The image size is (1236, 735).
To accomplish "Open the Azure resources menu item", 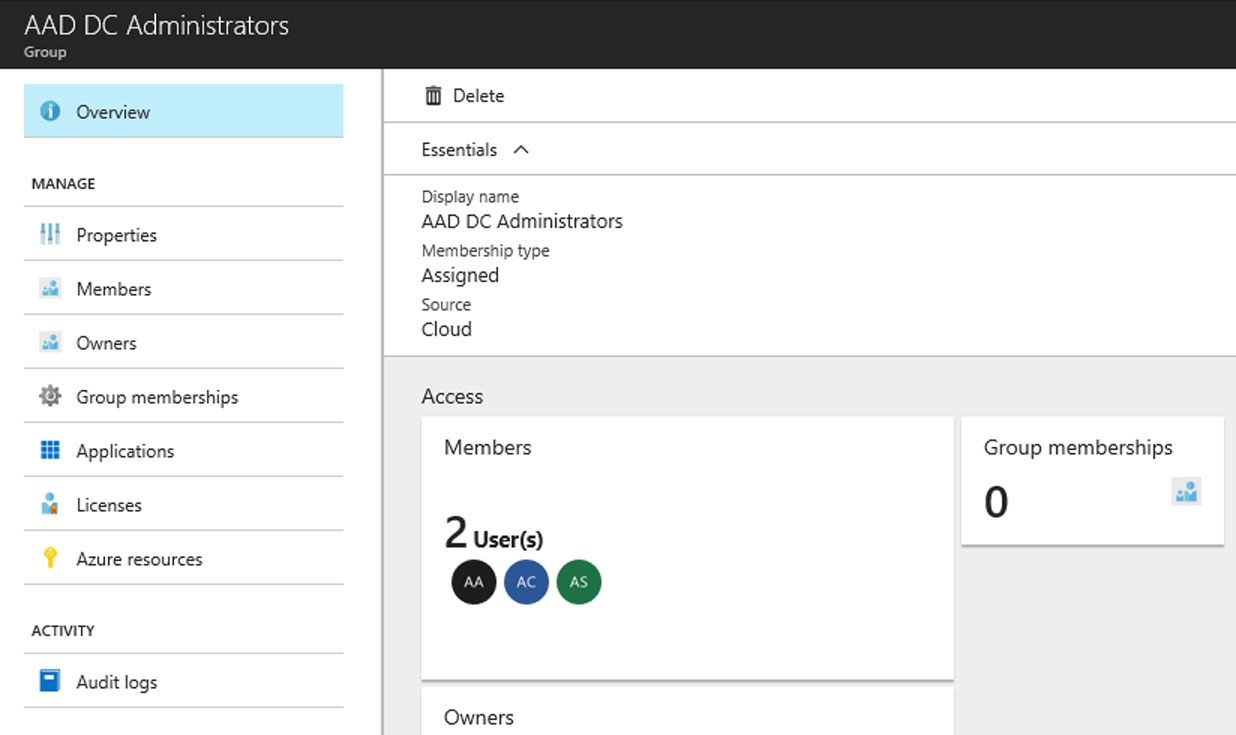I will point(184,558).
